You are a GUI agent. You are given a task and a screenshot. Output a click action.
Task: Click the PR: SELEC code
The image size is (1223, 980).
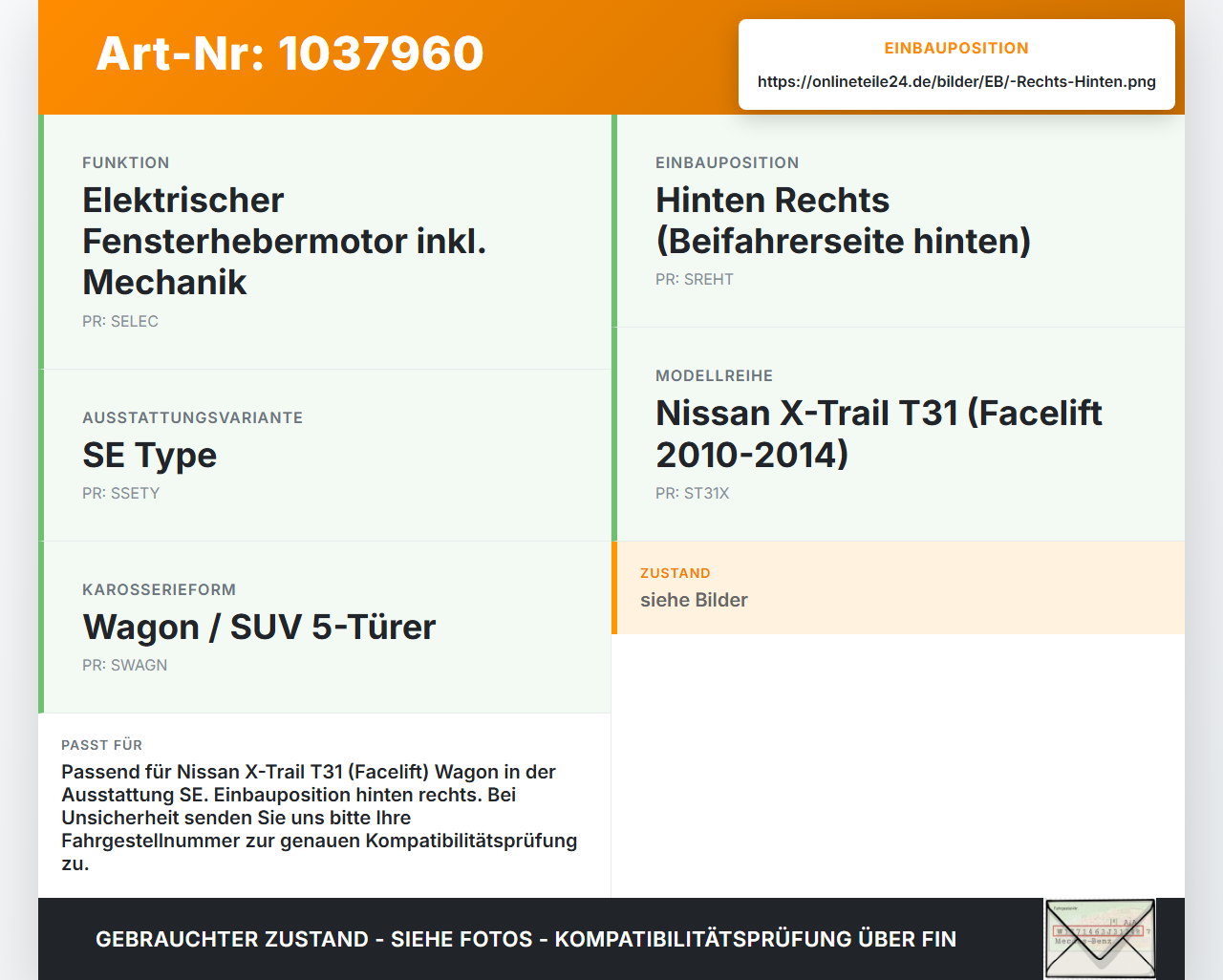tap(120, 322)
